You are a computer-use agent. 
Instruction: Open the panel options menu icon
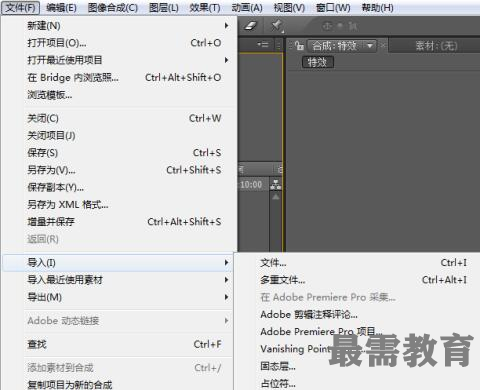[x=263, y=44]
